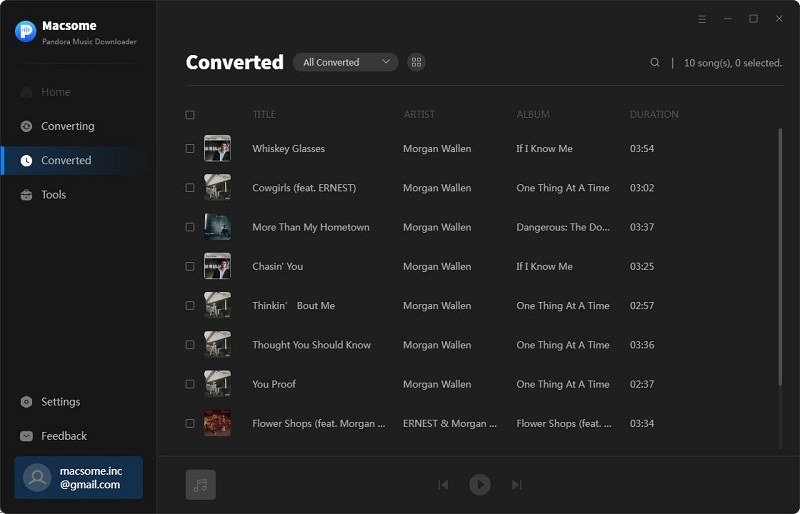Screen dimensions: 800x514
Task: Select the Converted sidebar tab
Action: [78, 160]
